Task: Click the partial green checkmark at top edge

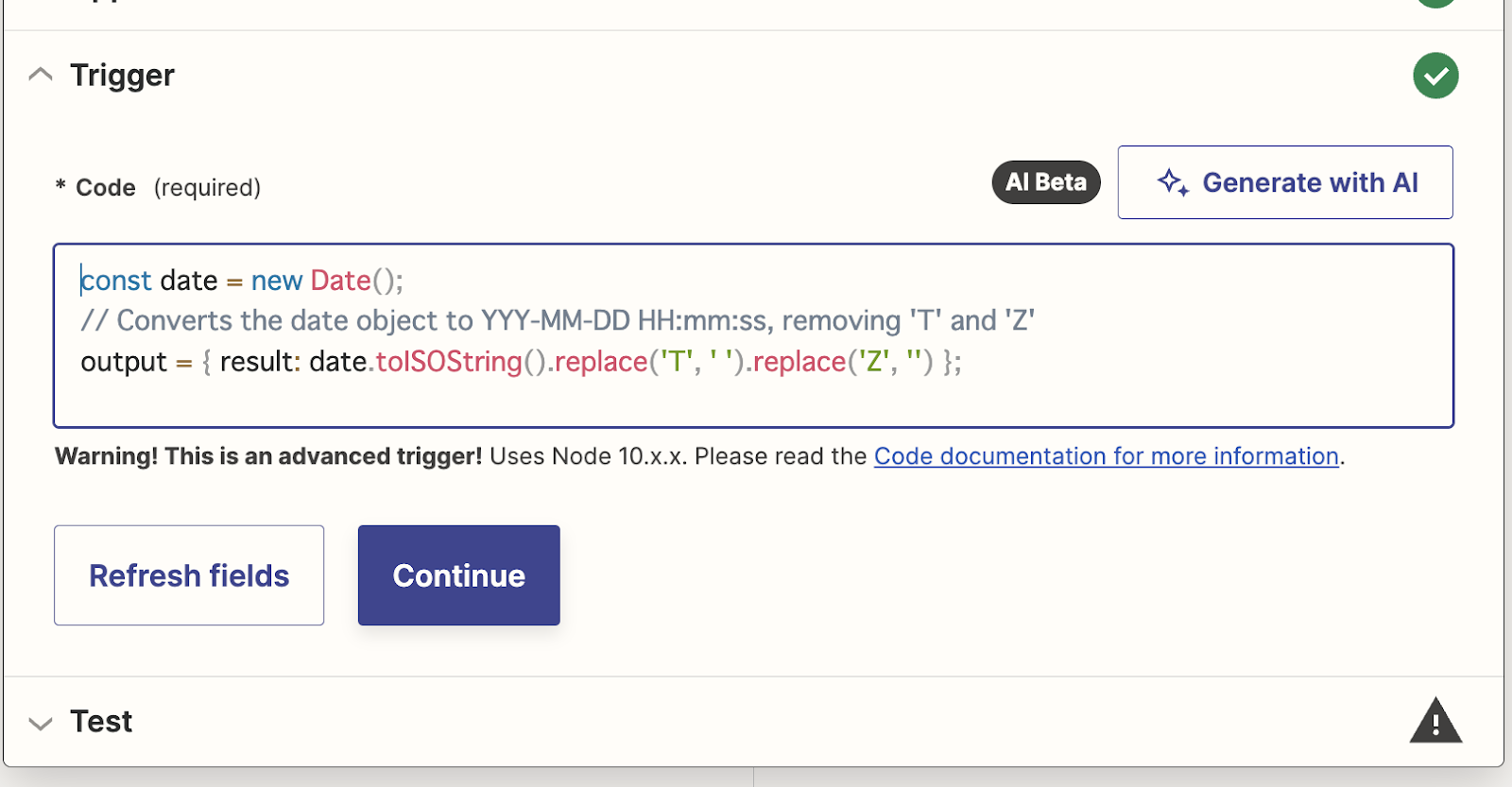Action: tap(1435, 3)
